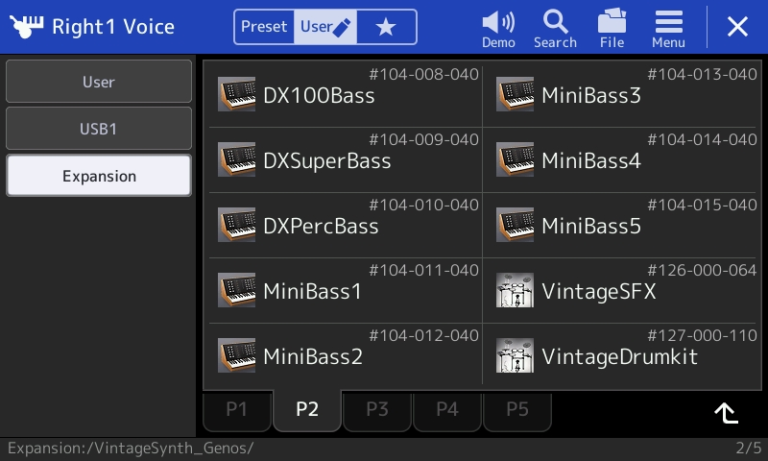Click the VintageDrumkit drum icon

(x=515, y=355)
